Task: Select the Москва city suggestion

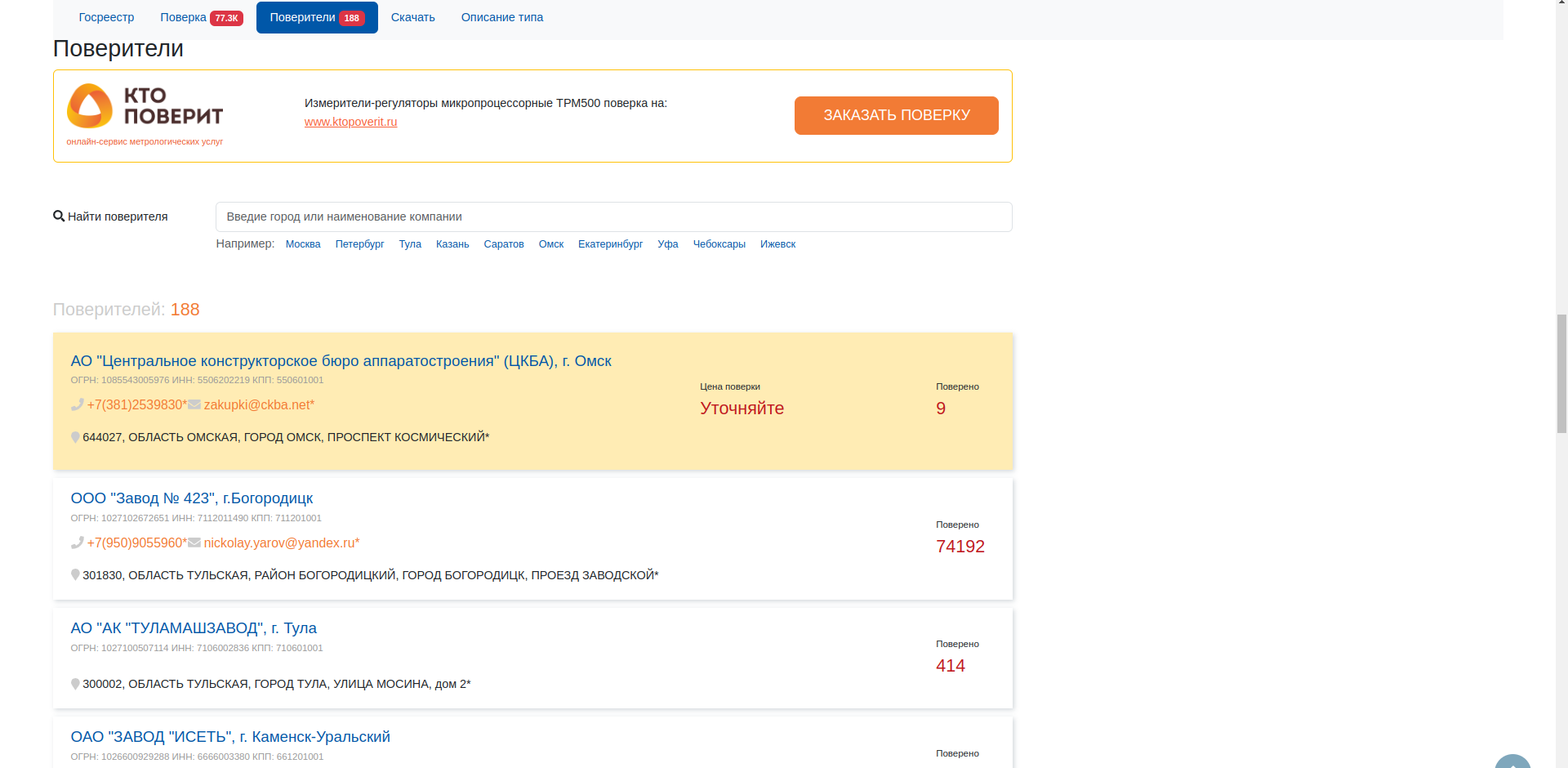Action: tap(303, 244)
